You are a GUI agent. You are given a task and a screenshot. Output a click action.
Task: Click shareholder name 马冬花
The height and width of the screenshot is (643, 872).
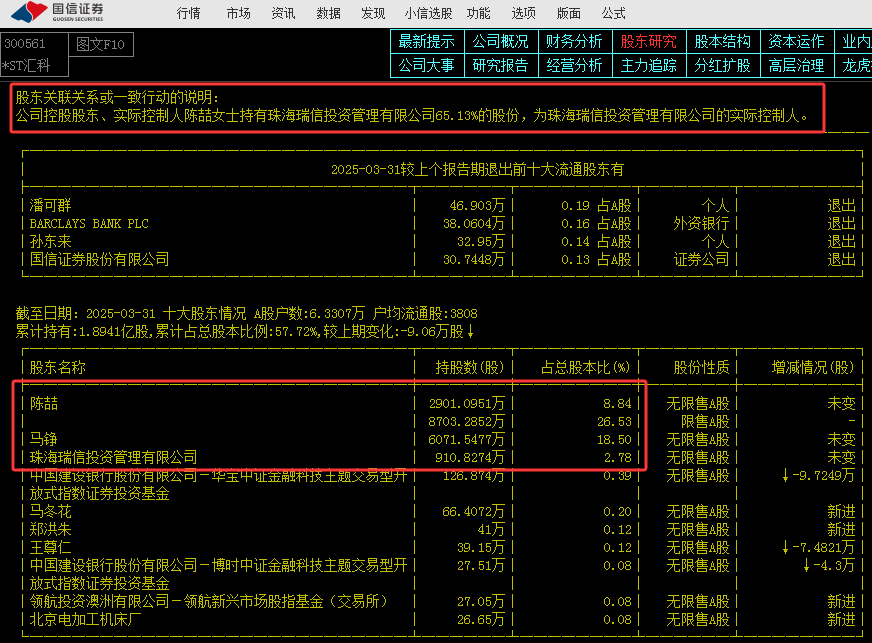point(51,511)
